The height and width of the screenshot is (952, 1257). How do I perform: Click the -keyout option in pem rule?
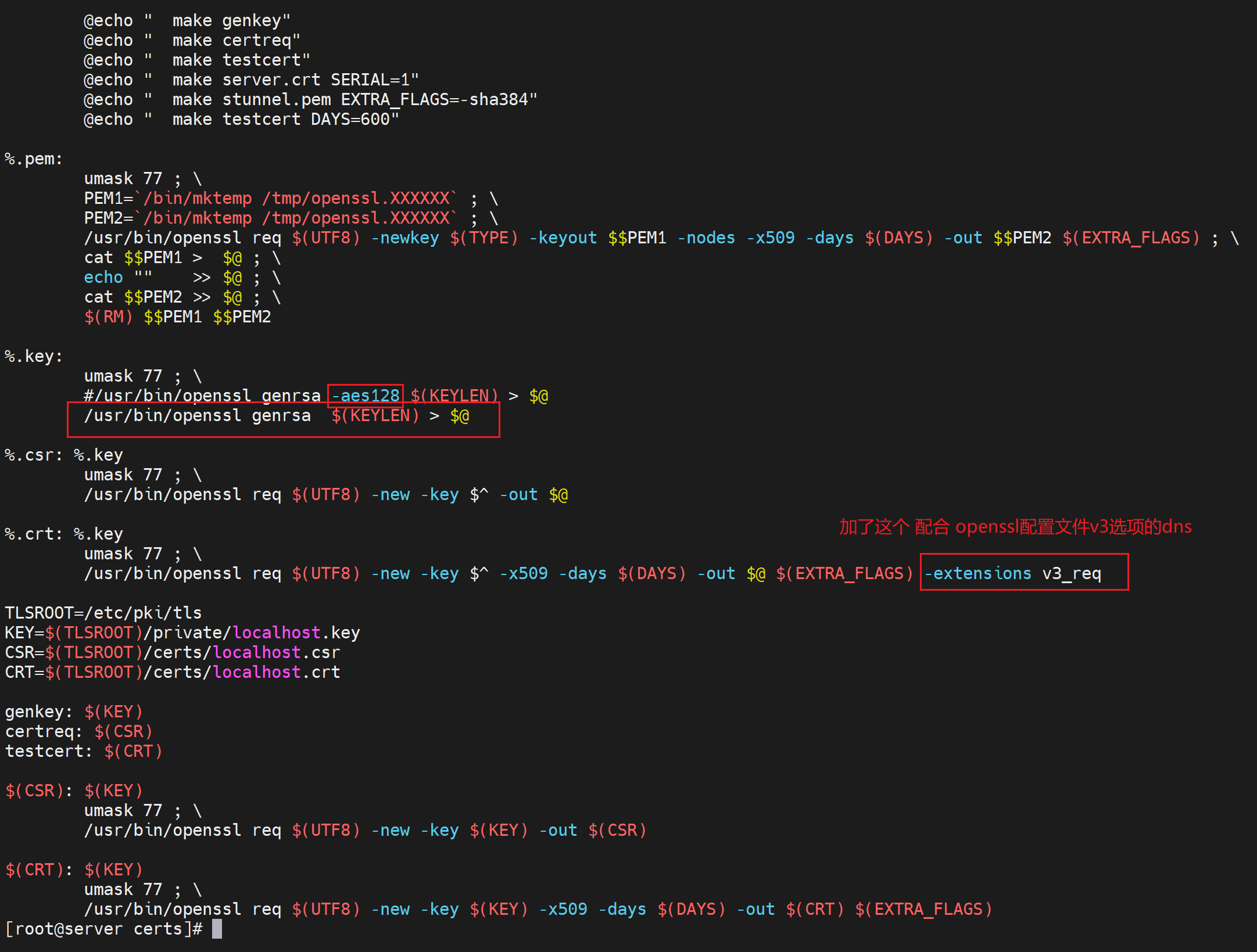click(x=563, y=238)
